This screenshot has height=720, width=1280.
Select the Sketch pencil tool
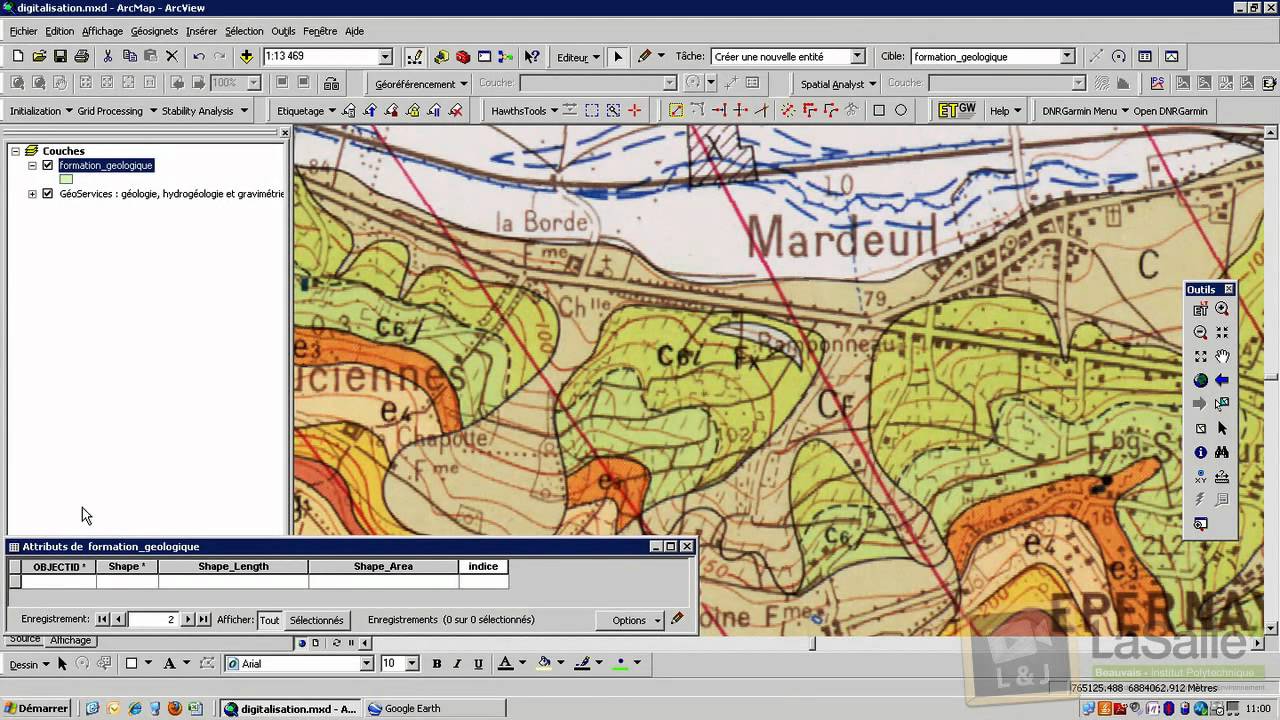pos(644,57)
